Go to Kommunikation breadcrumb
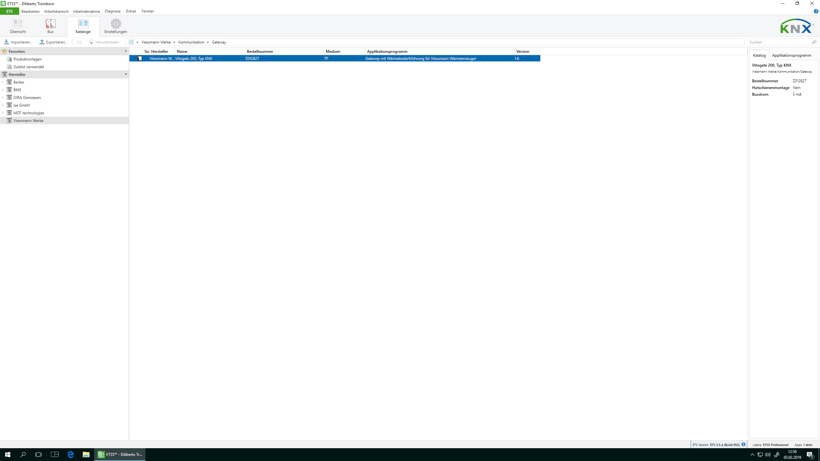Screen dimensions: 820x461 [191, 42]
